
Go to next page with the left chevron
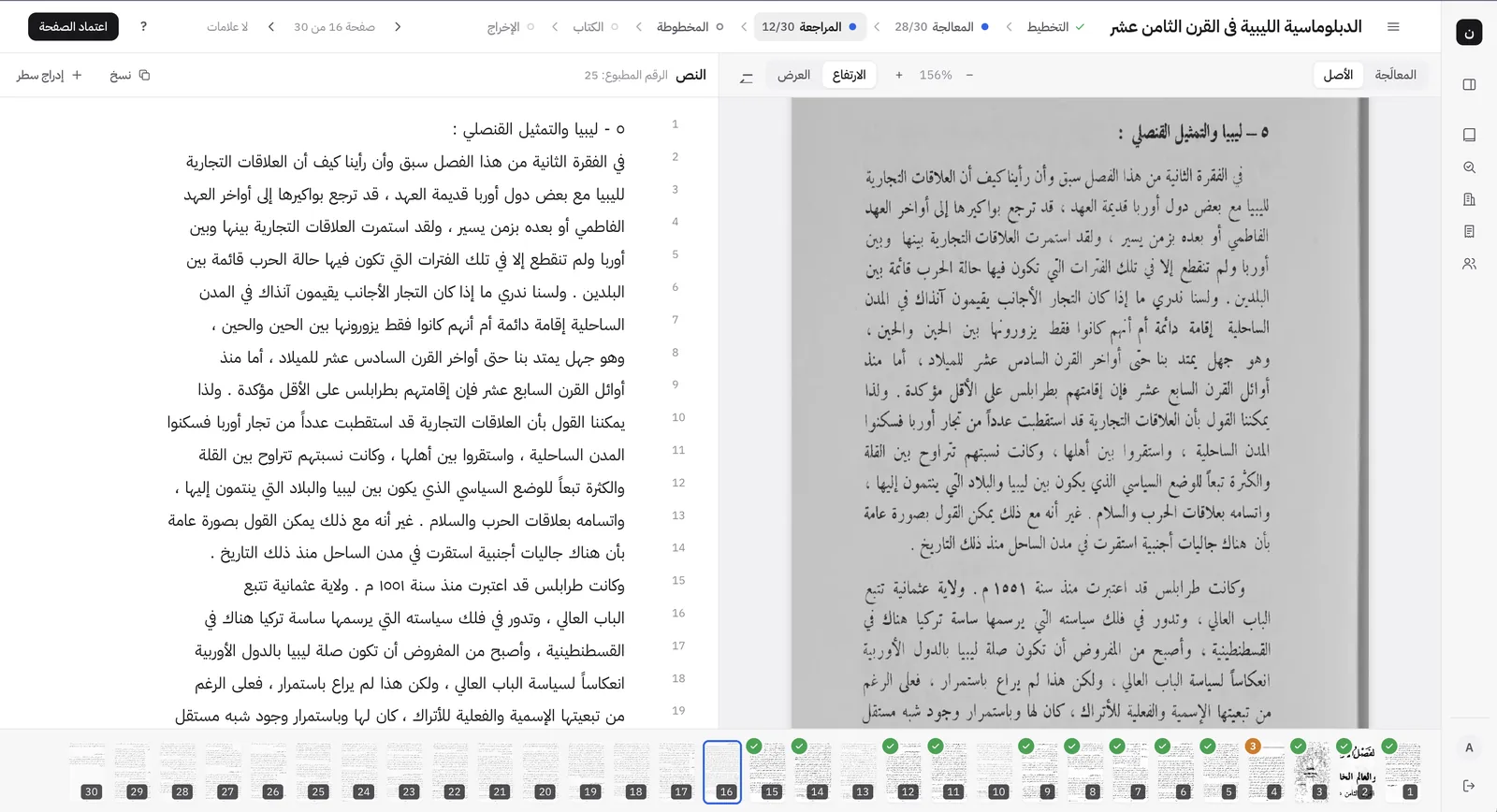(271, 27)
